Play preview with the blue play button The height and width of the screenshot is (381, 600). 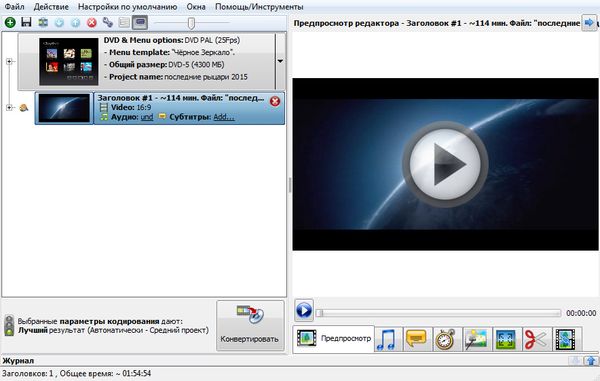coord(304,310)
